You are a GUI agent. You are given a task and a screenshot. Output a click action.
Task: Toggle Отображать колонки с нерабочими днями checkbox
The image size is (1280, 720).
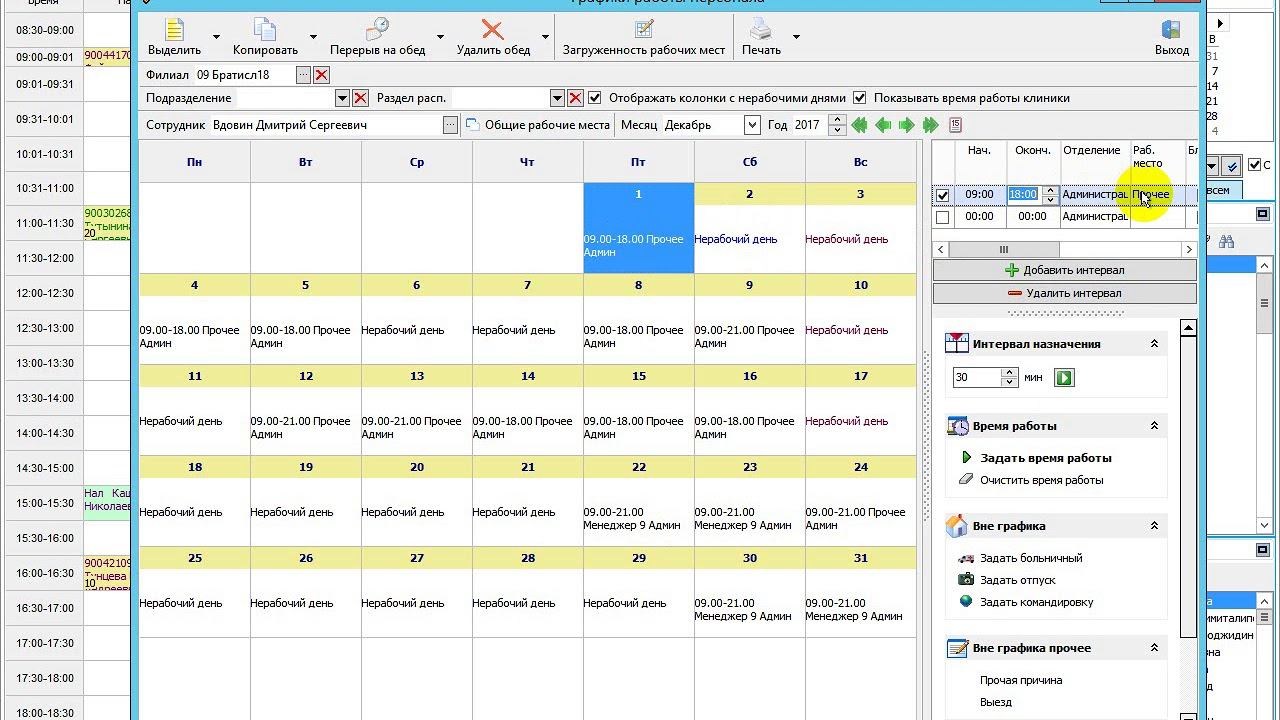click(x=595, y=98)
